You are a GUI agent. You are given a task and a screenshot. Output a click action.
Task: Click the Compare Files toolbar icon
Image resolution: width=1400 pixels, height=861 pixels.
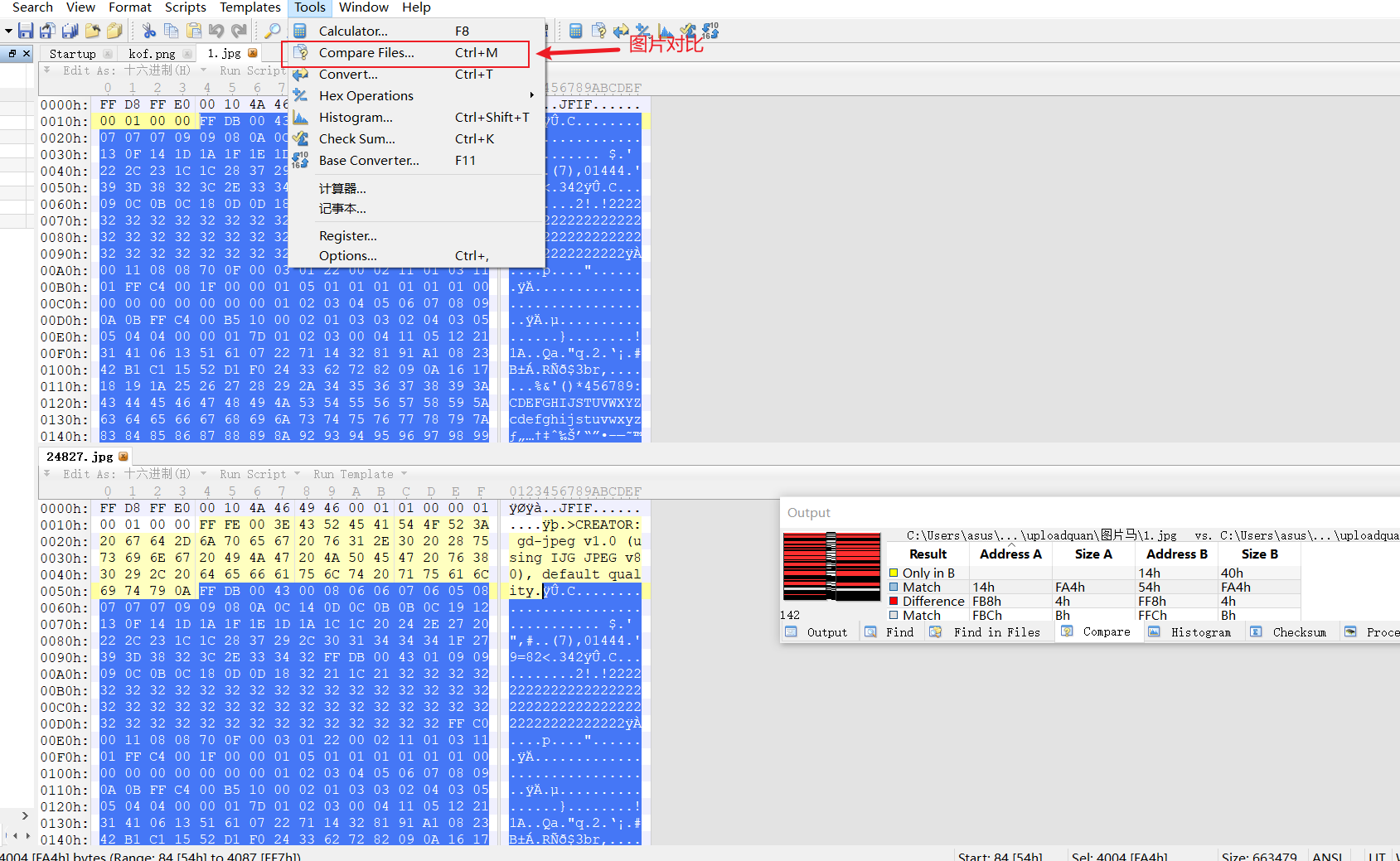tap(598, 31)
